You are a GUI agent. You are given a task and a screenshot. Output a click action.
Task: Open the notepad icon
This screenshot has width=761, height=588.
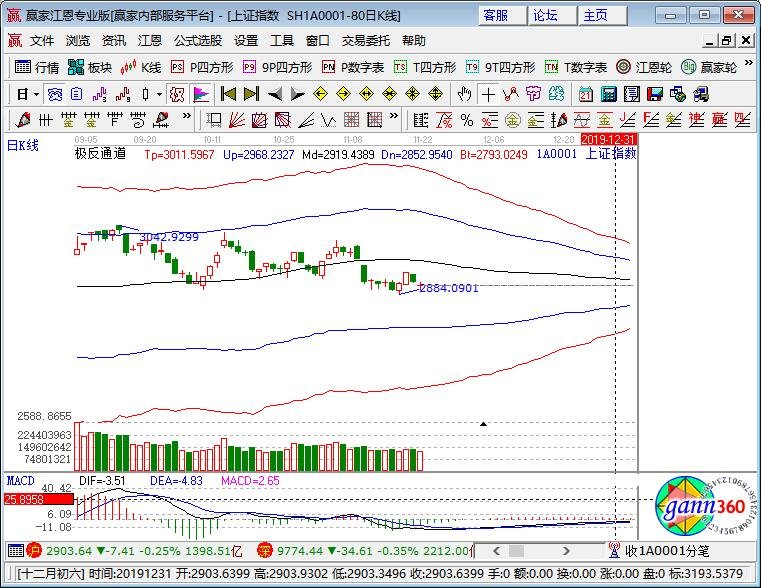point(631,94)
